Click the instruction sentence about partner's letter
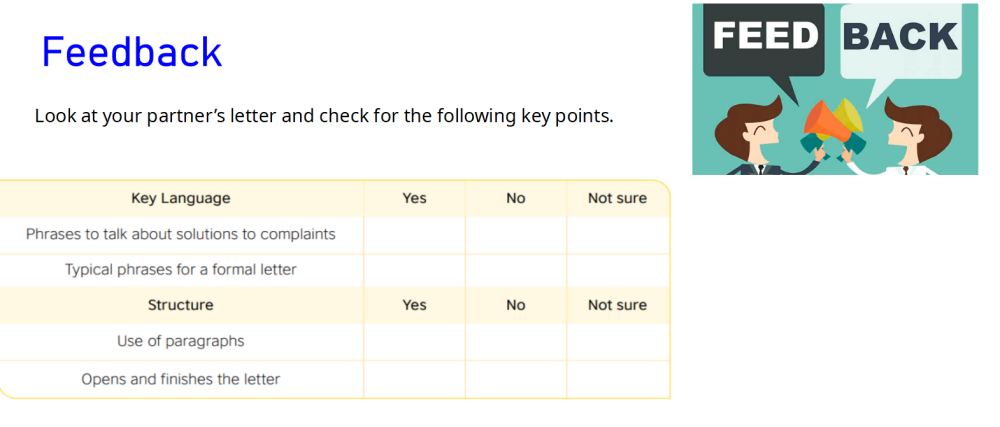The height and width of the screenshot is (427, 1000). click(x=324, y=117)
